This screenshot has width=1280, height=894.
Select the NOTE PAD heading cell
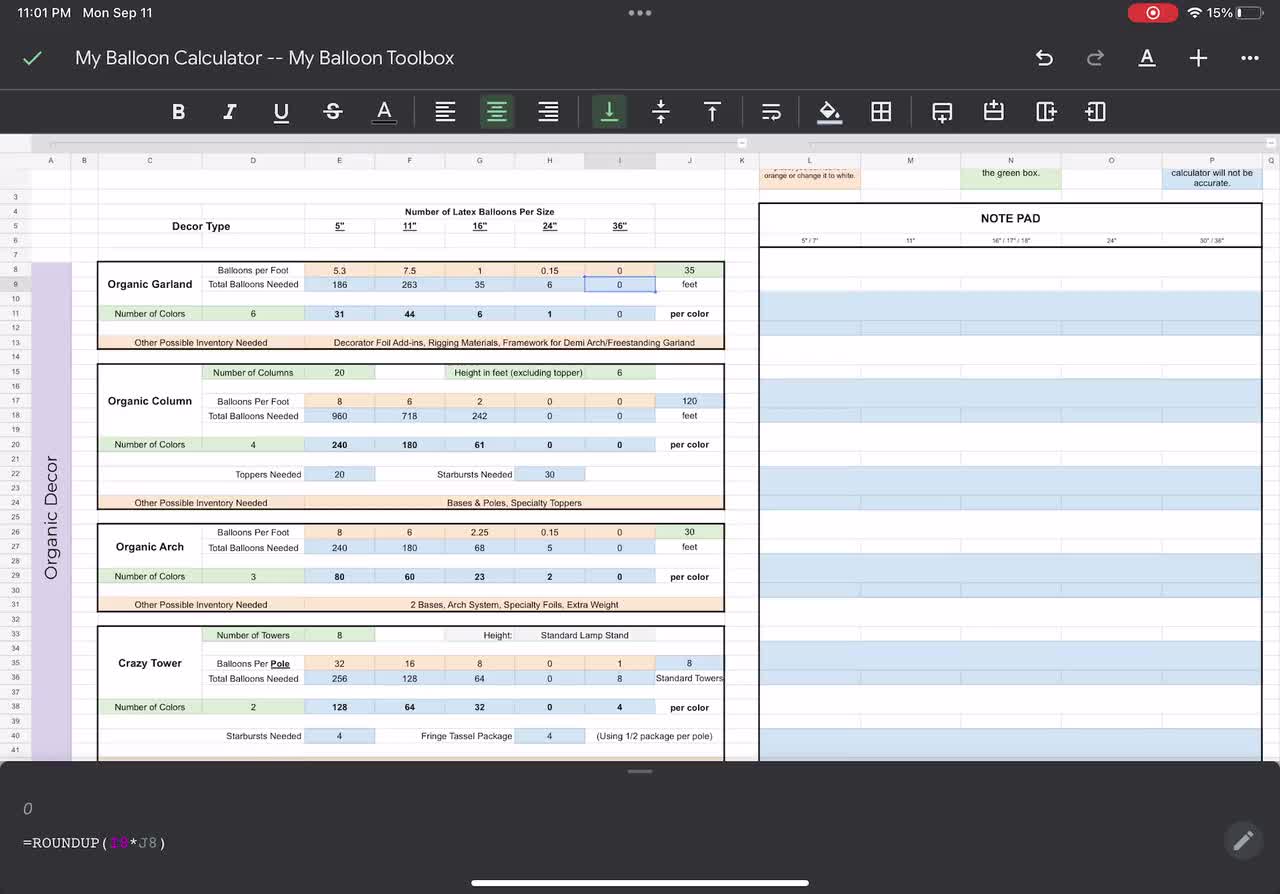pyautogui.click(x=1010, y=218)
